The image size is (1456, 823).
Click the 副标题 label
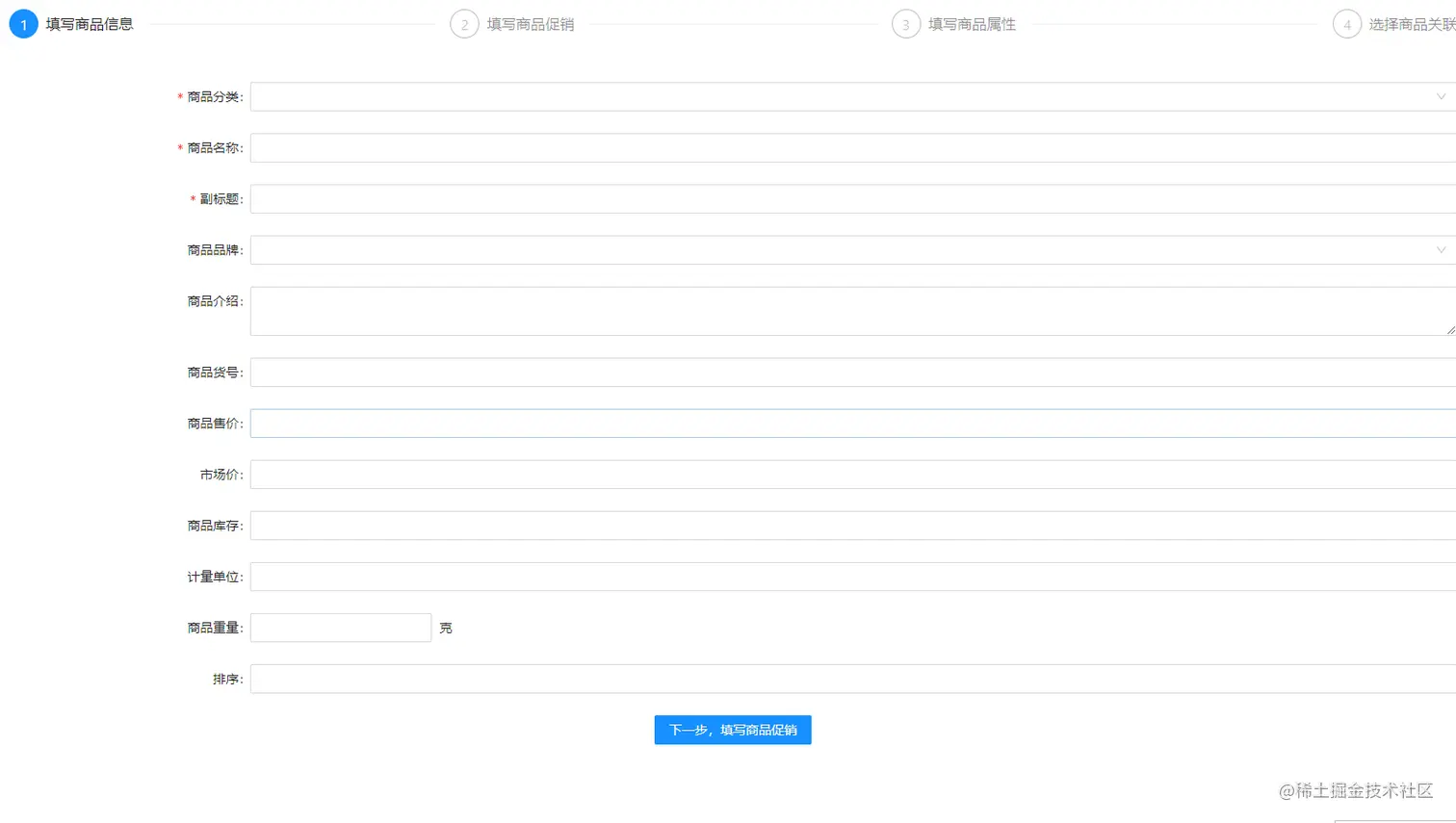pos(221,199)
